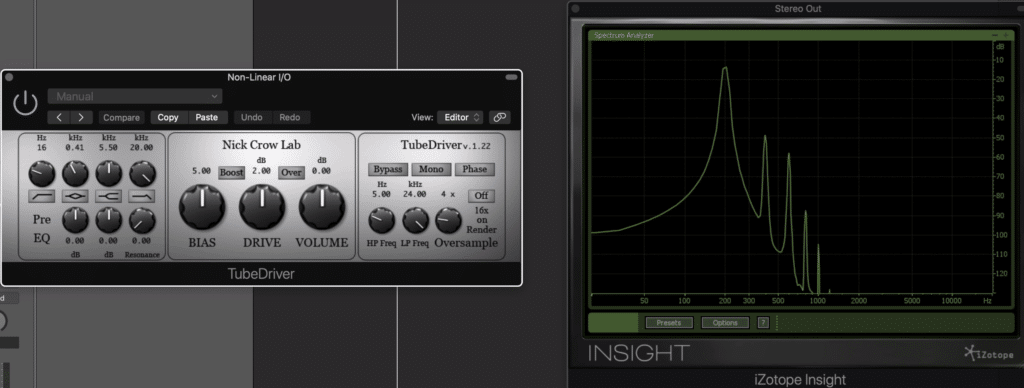This screenshot has height=388, width=1024.
Task: Toggle the Phase invert button
Action: [x=475, y=169]
